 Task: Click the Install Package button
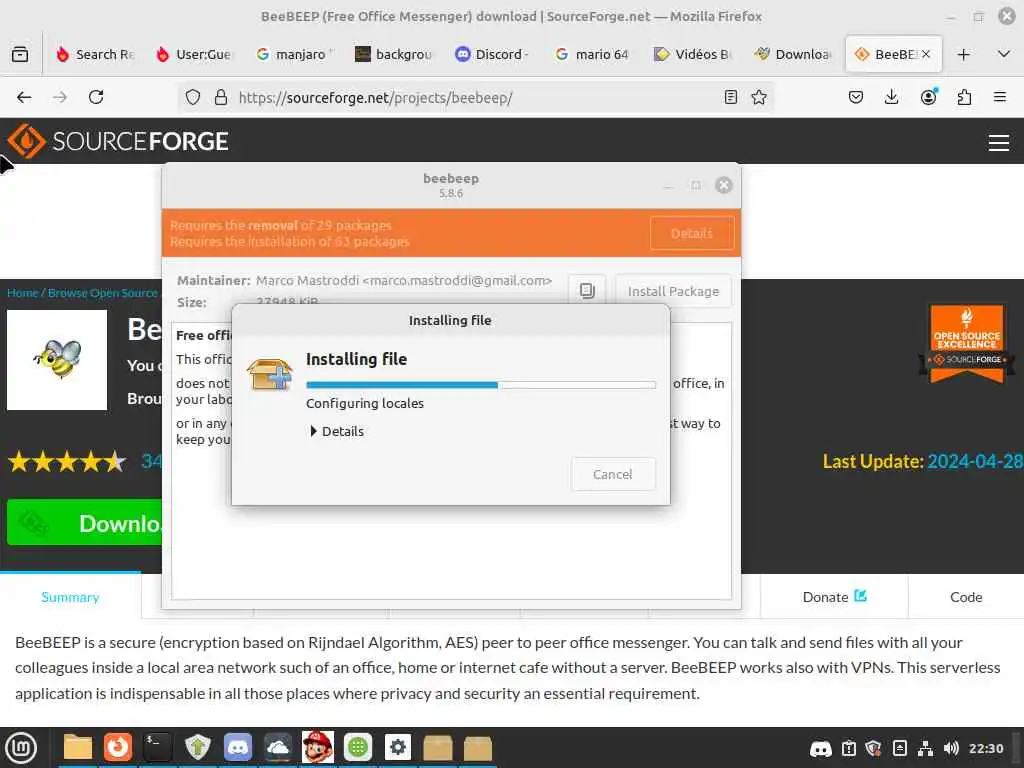(x=673, y=291)
